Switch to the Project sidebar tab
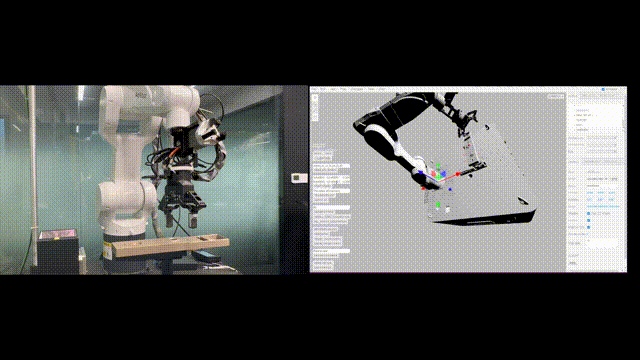The height and width of the screenshot is (360, 640). (588, 96)
